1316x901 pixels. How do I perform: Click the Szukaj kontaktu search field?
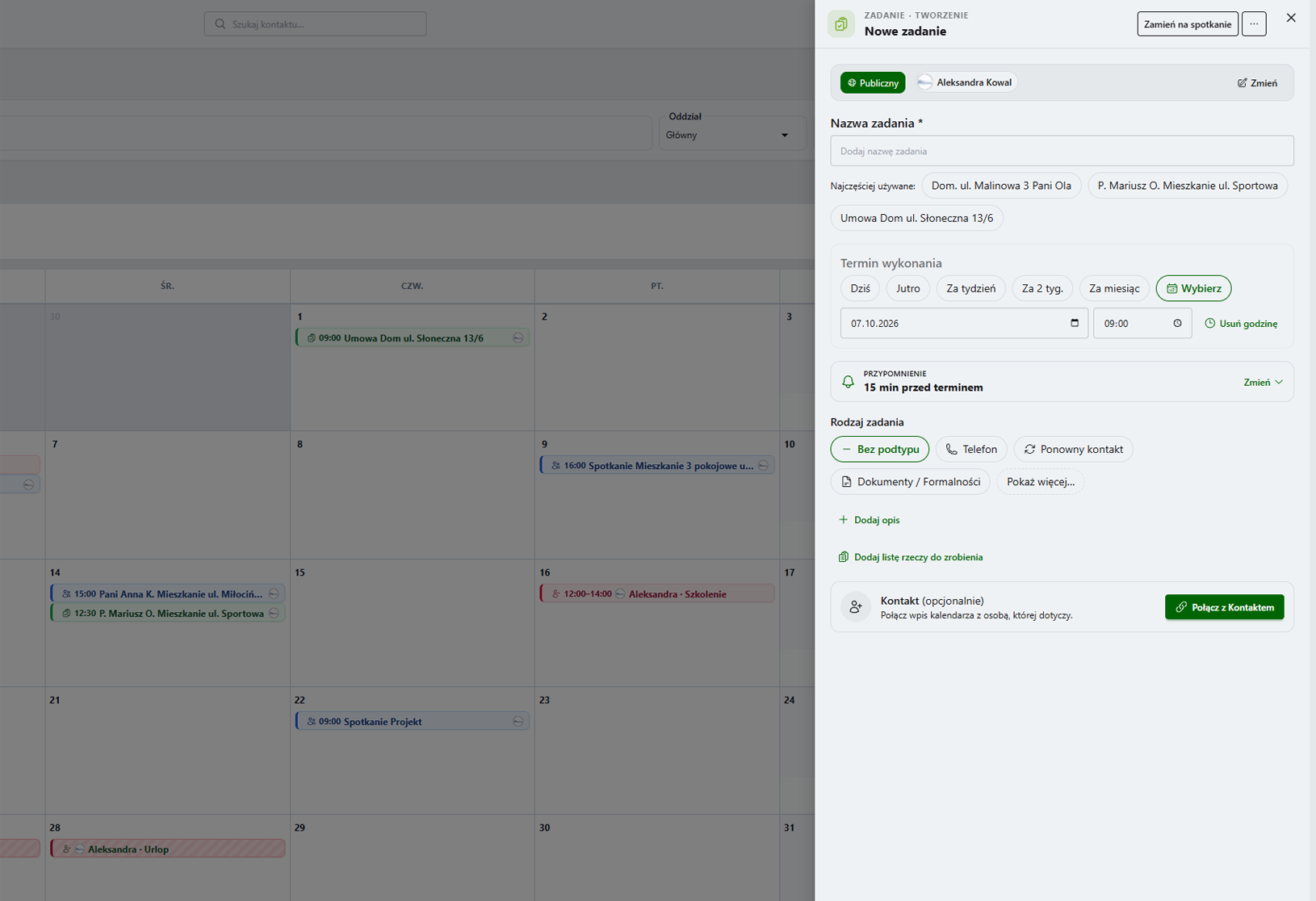[315, 24]
